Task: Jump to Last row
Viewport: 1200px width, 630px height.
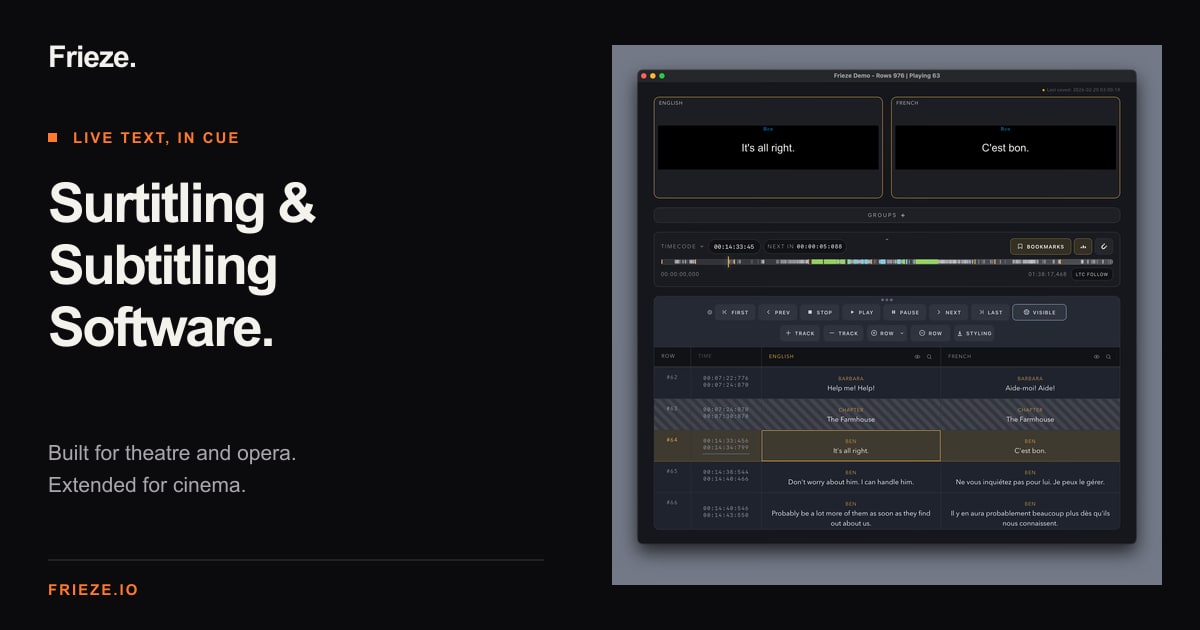Action: click(x=990, y=312)
